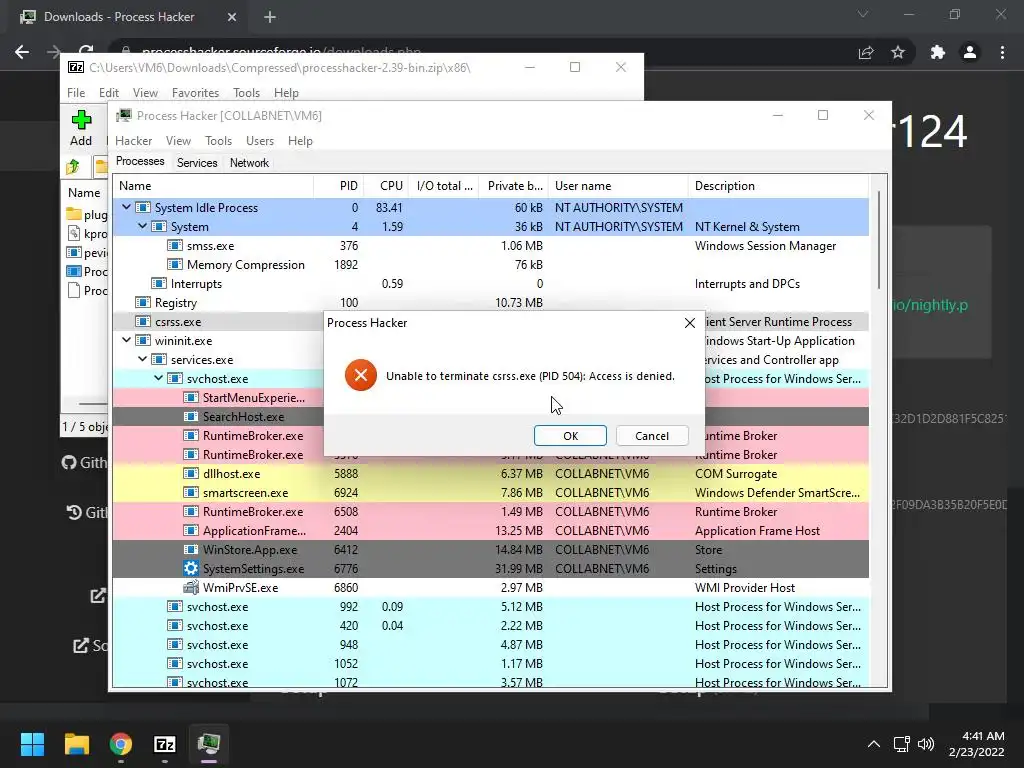This screenshot has height=768, width=1024.
Task: Open the Tools menu in Process Hacker
Action: (x=218, y=140)
